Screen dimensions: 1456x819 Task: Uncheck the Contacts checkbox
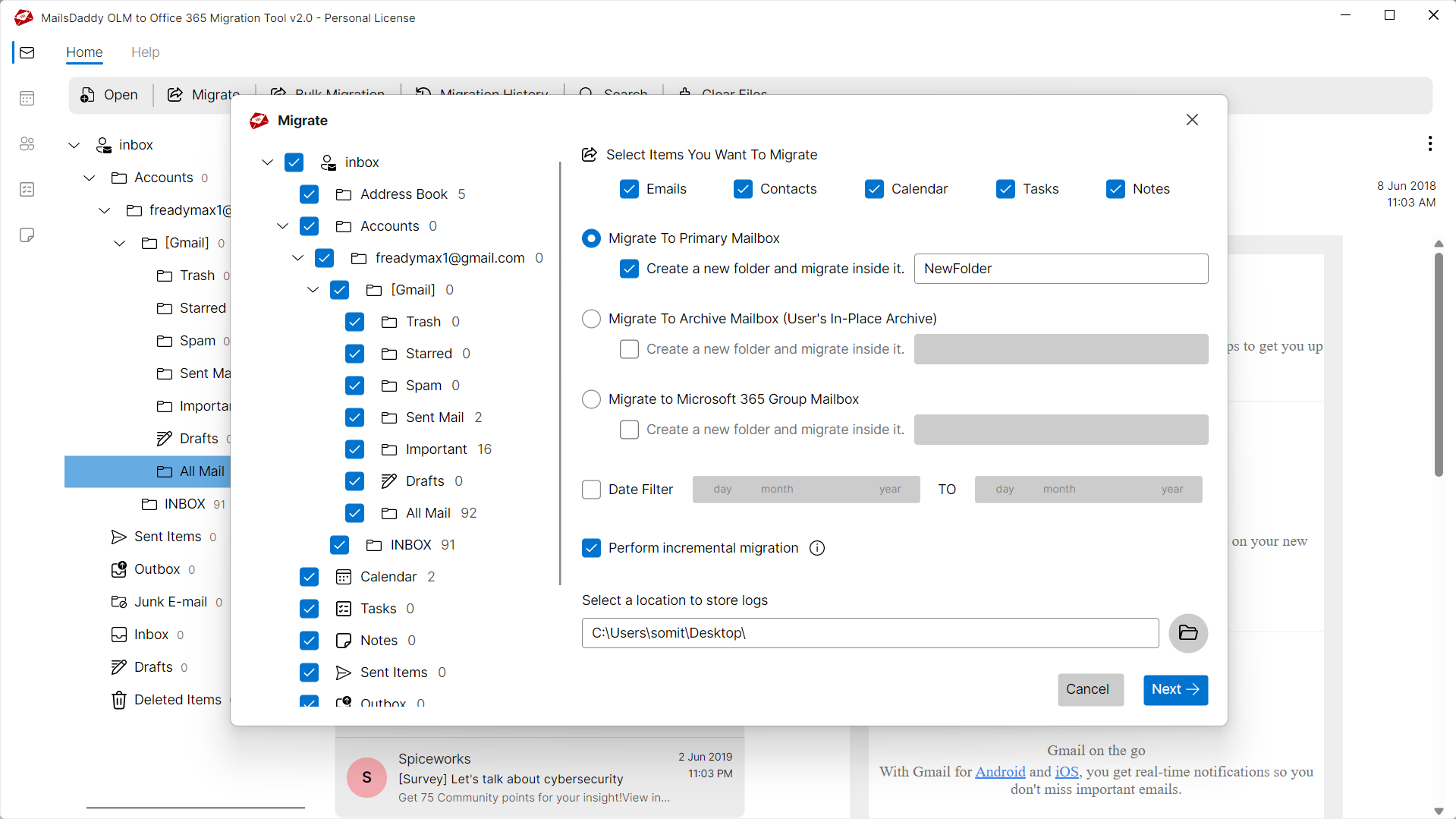click(743, 189)
